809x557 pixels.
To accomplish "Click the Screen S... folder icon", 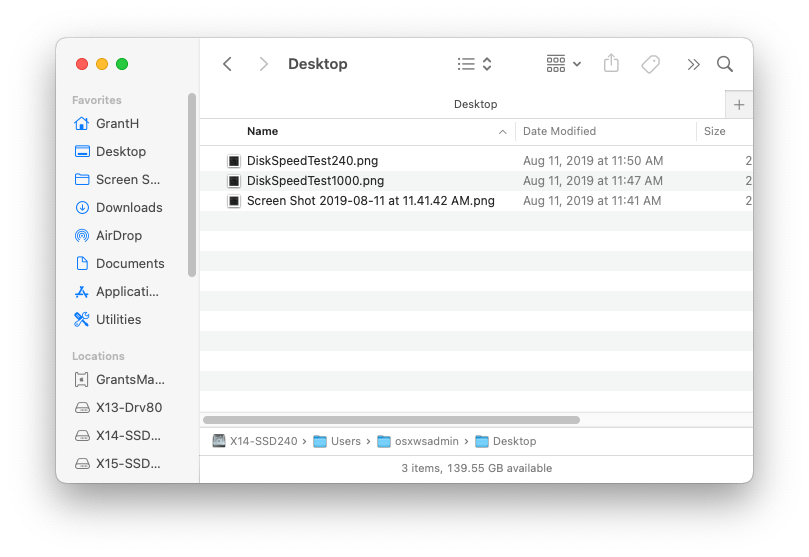I will point(82,179).
